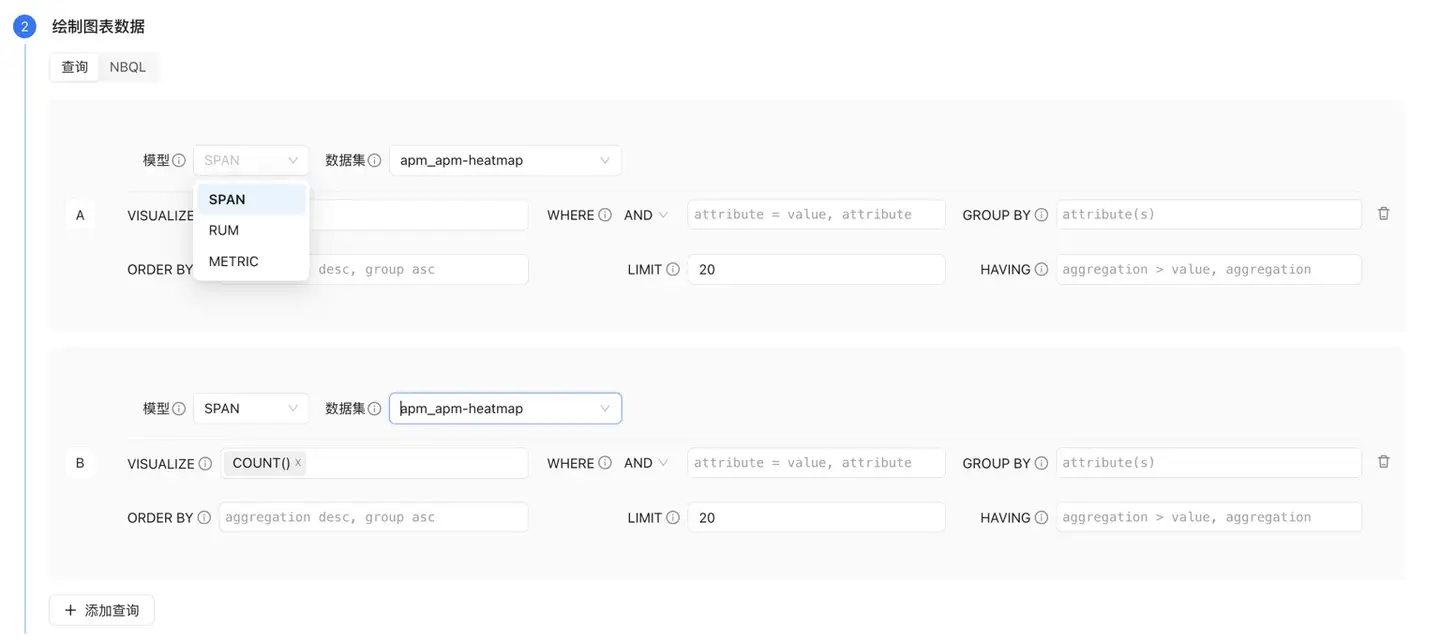Click LIMIT info icon in query B
This screenshot has width=1440, height=640.
pyautogui.click(x=673, y=518)
